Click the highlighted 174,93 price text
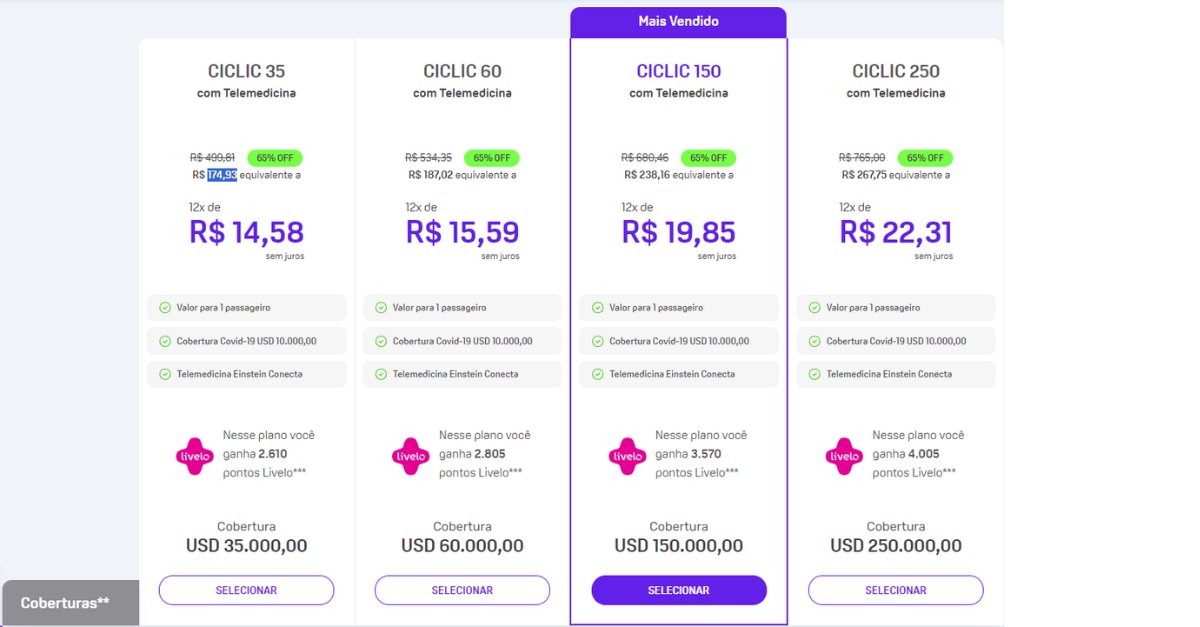The image size is (1200, 627). click(222, 175)
